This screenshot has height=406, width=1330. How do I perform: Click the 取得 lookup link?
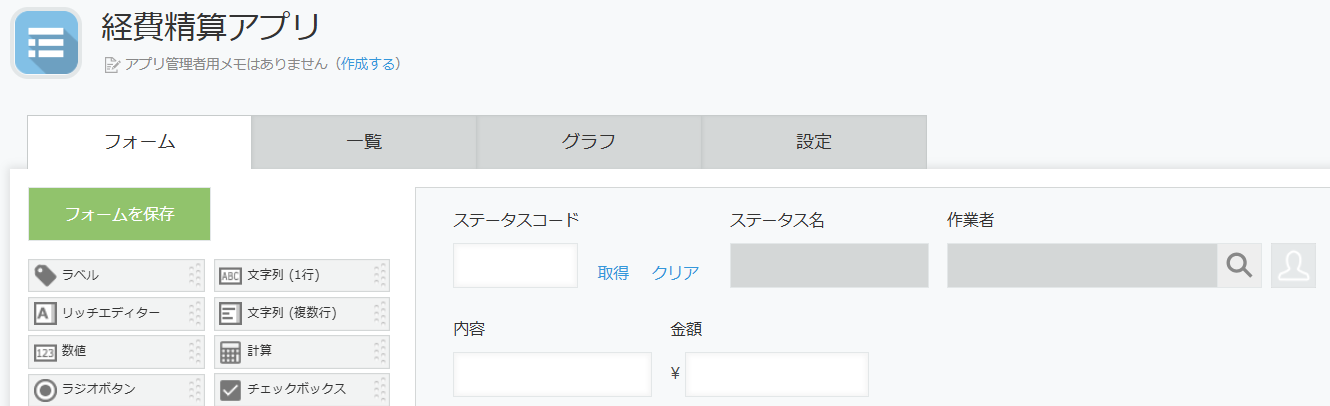point(613,273)
